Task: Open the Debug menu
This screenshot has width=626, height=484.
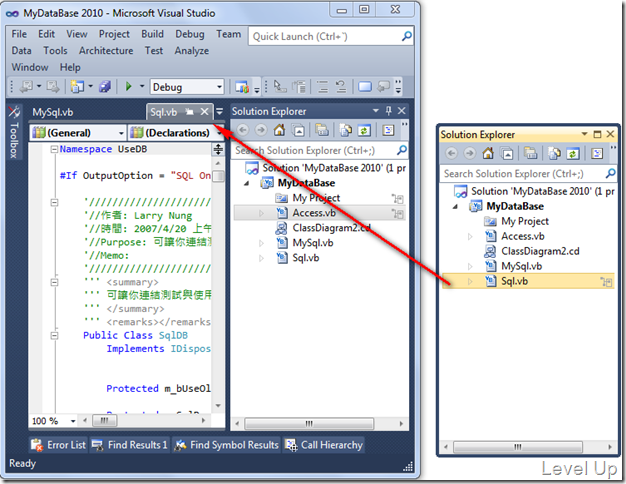Action: (190, 34)
